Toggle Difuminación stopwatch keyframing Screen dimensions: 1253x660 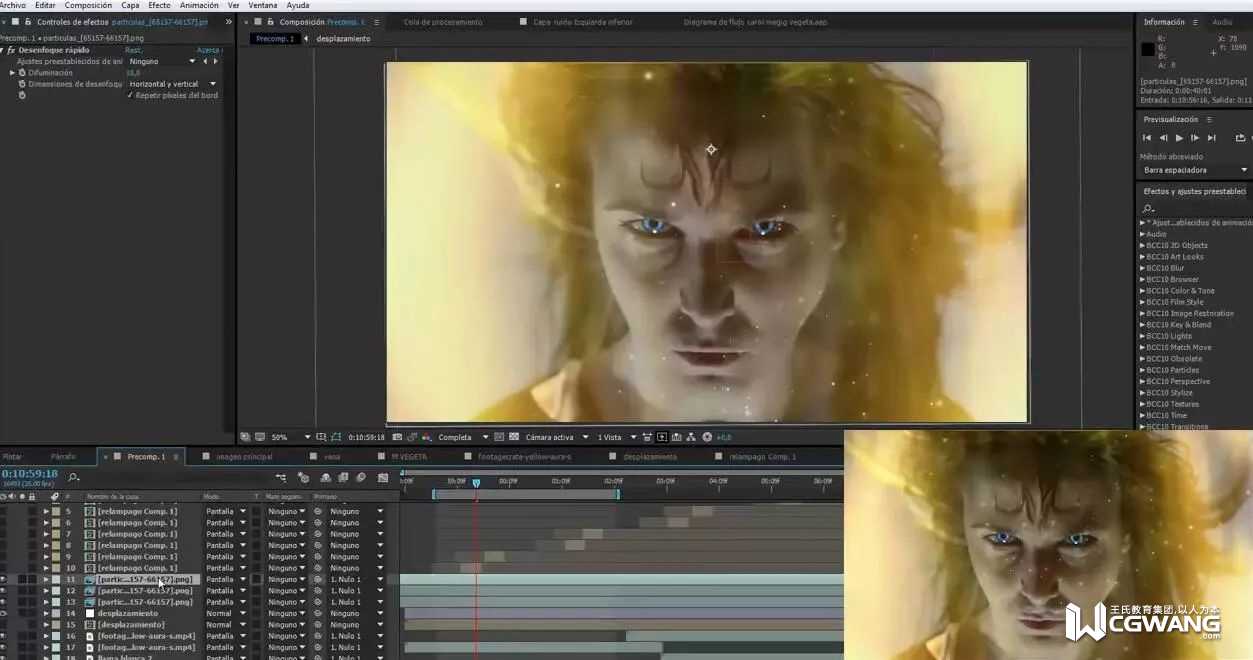pos(22,73)
